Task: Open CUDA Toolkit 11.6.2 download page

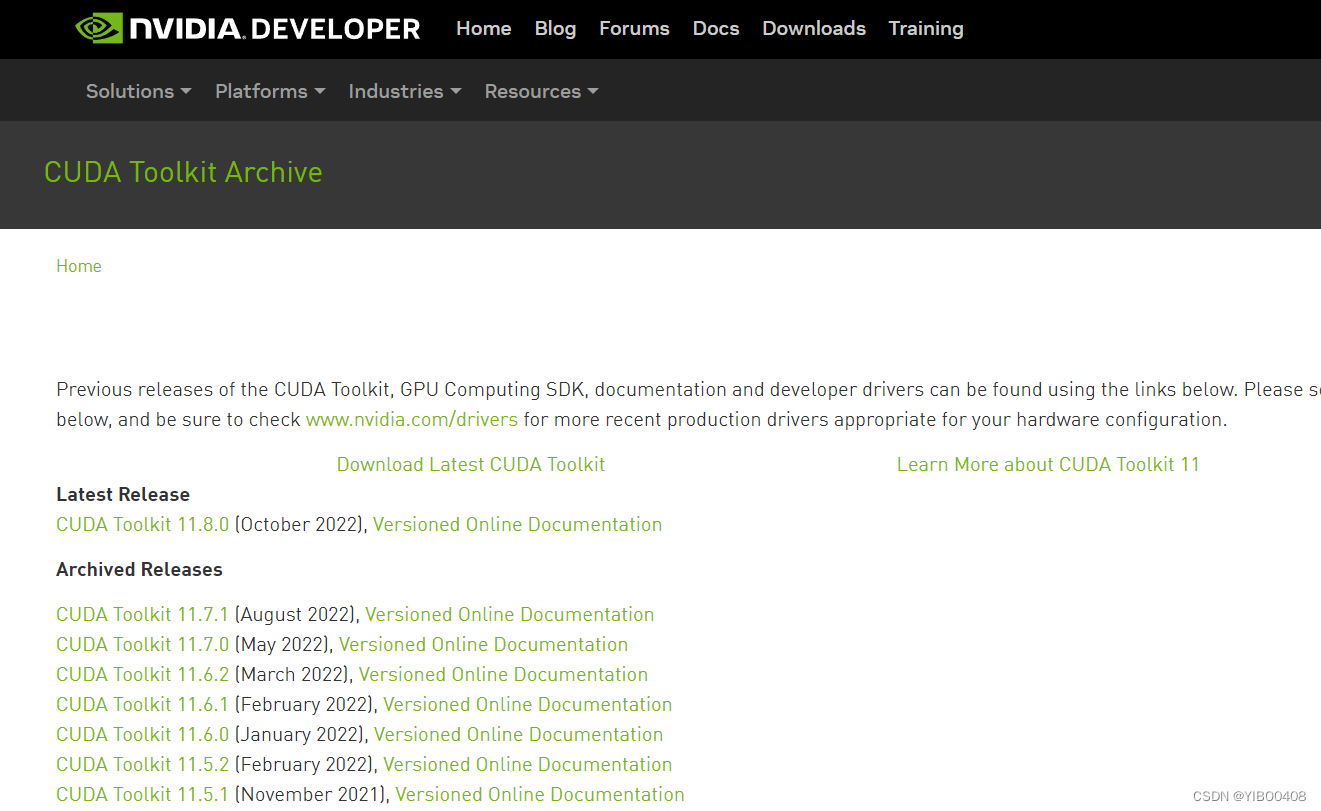Action: point(143,675)
